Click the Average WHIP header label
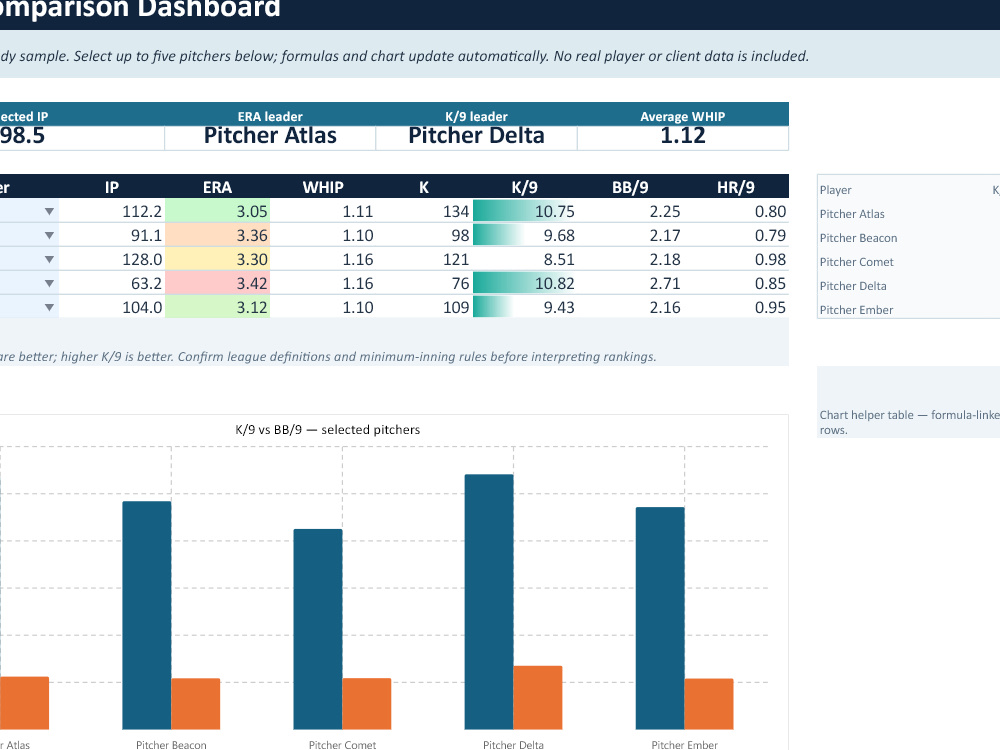This screenshot has width=1000, height=750. pos(682,117)
